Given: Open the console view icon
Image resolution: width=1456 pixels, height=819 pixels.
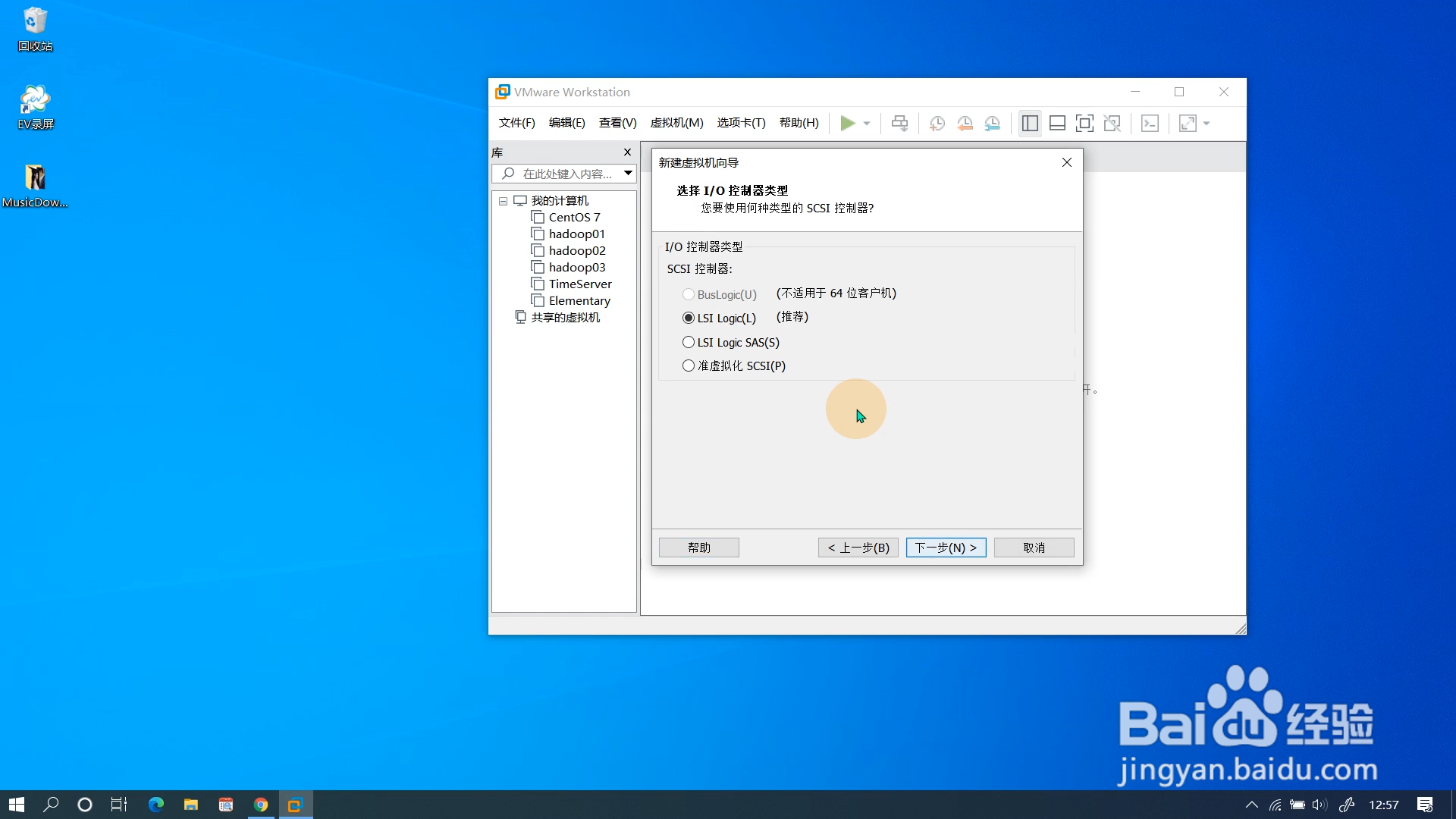Looking at the screenshot, I should [1150, 124].
